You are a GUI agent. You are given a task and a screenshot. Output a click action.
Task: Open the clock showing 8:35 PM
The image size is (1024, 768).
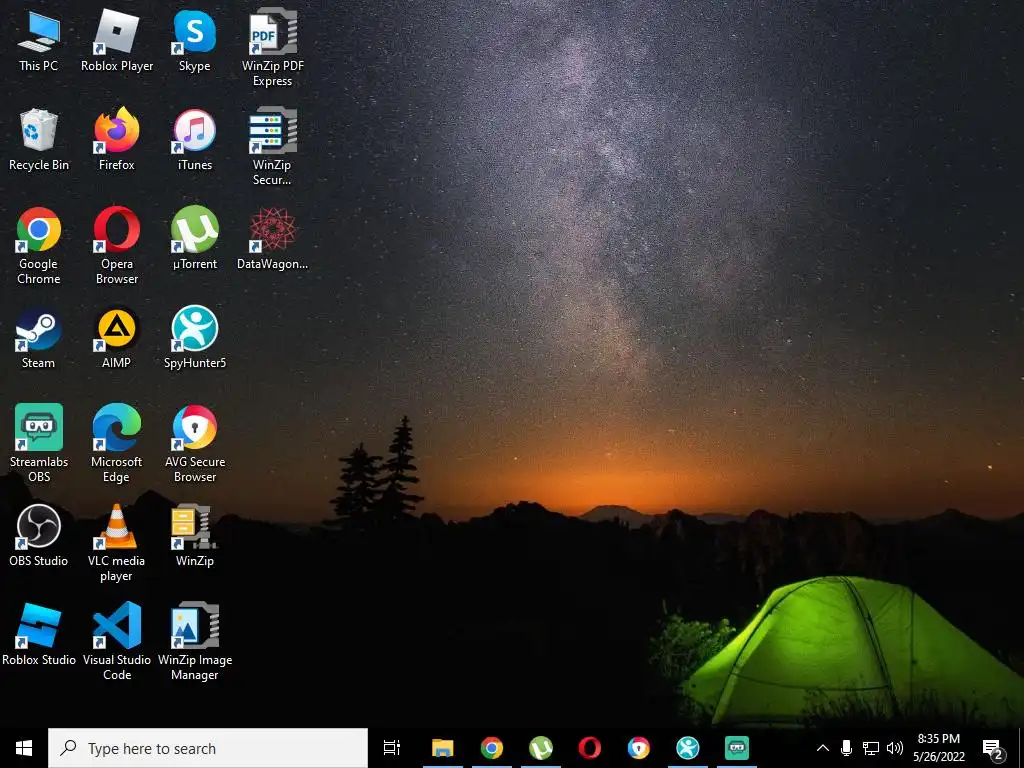[x=939, y=748]
